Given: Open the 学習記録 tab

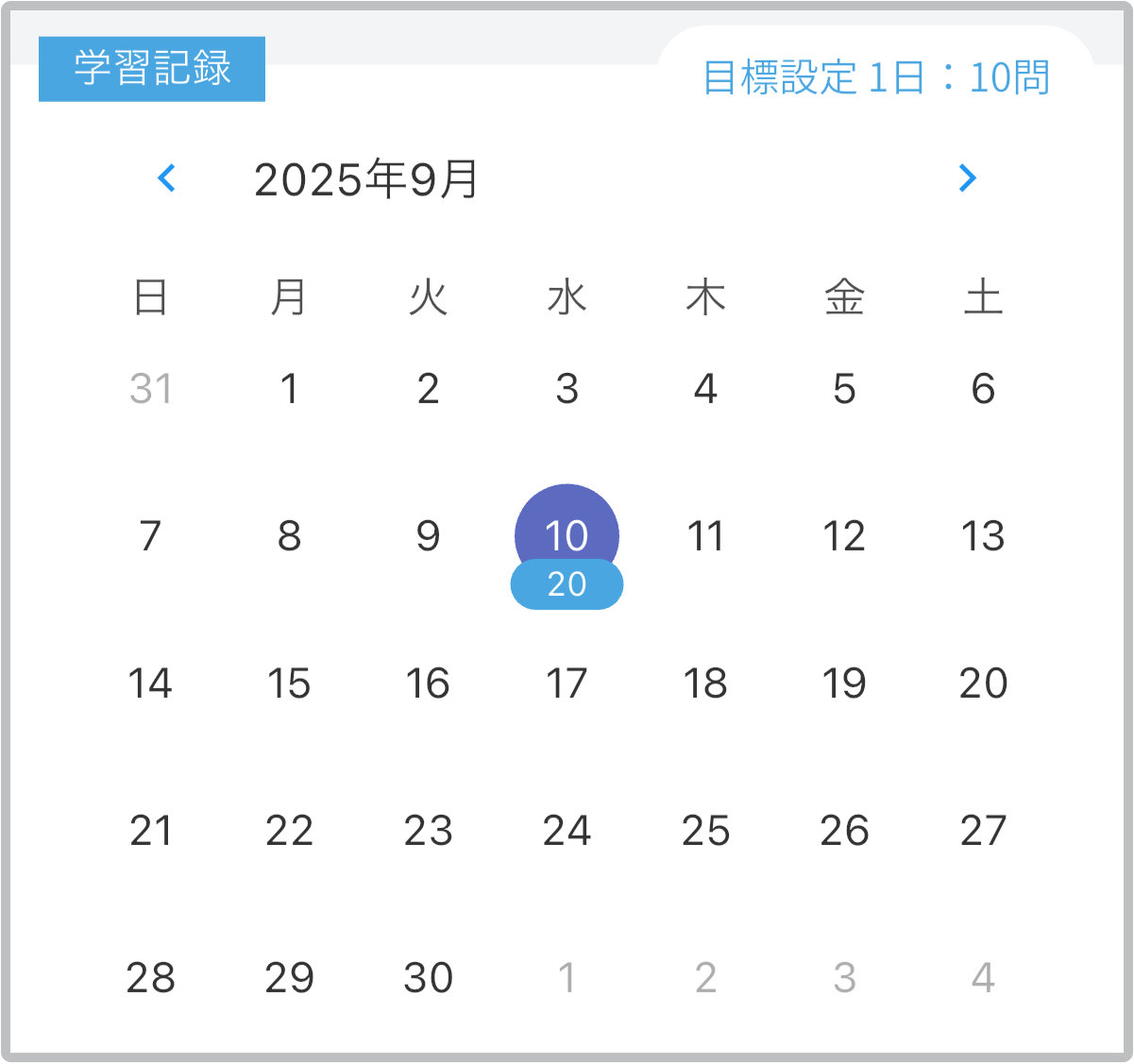Looking at the screenshot, I should click(152, 69).
